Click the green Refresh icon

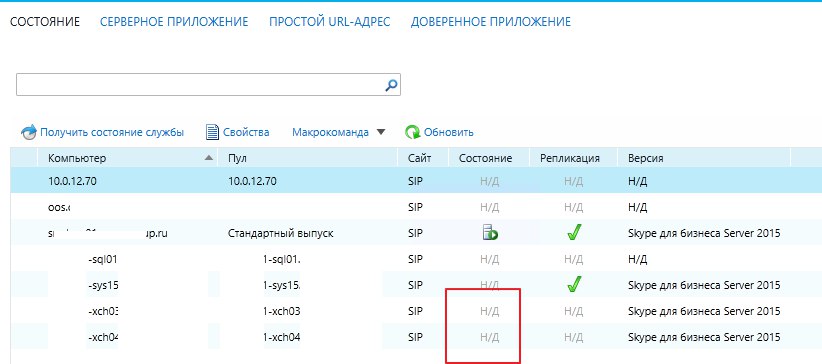413,132
